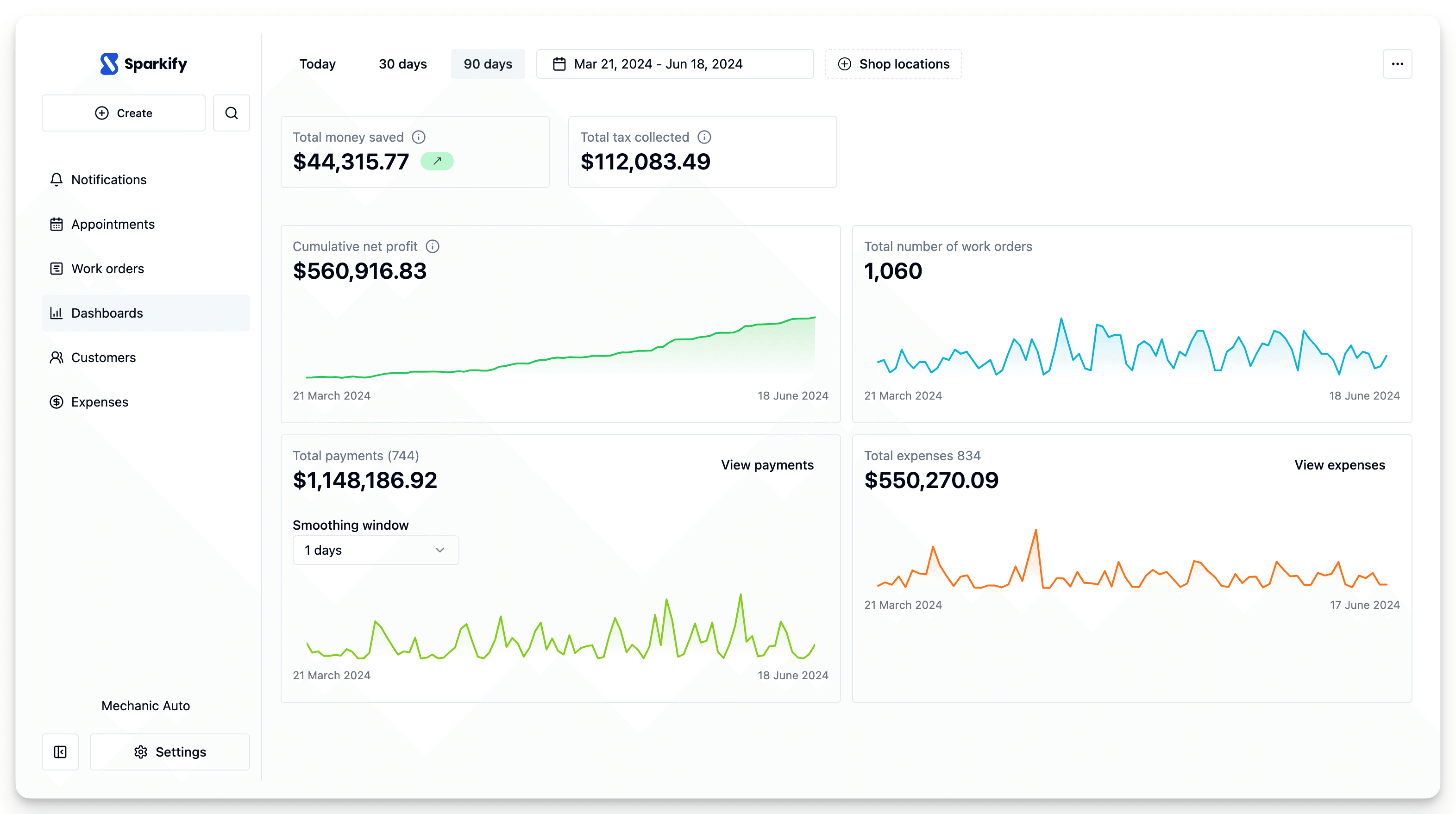Click info icon beside Total money saved
Image resolution: width=1456 pixels, height=814 pixels.
(x=418, y=138)
